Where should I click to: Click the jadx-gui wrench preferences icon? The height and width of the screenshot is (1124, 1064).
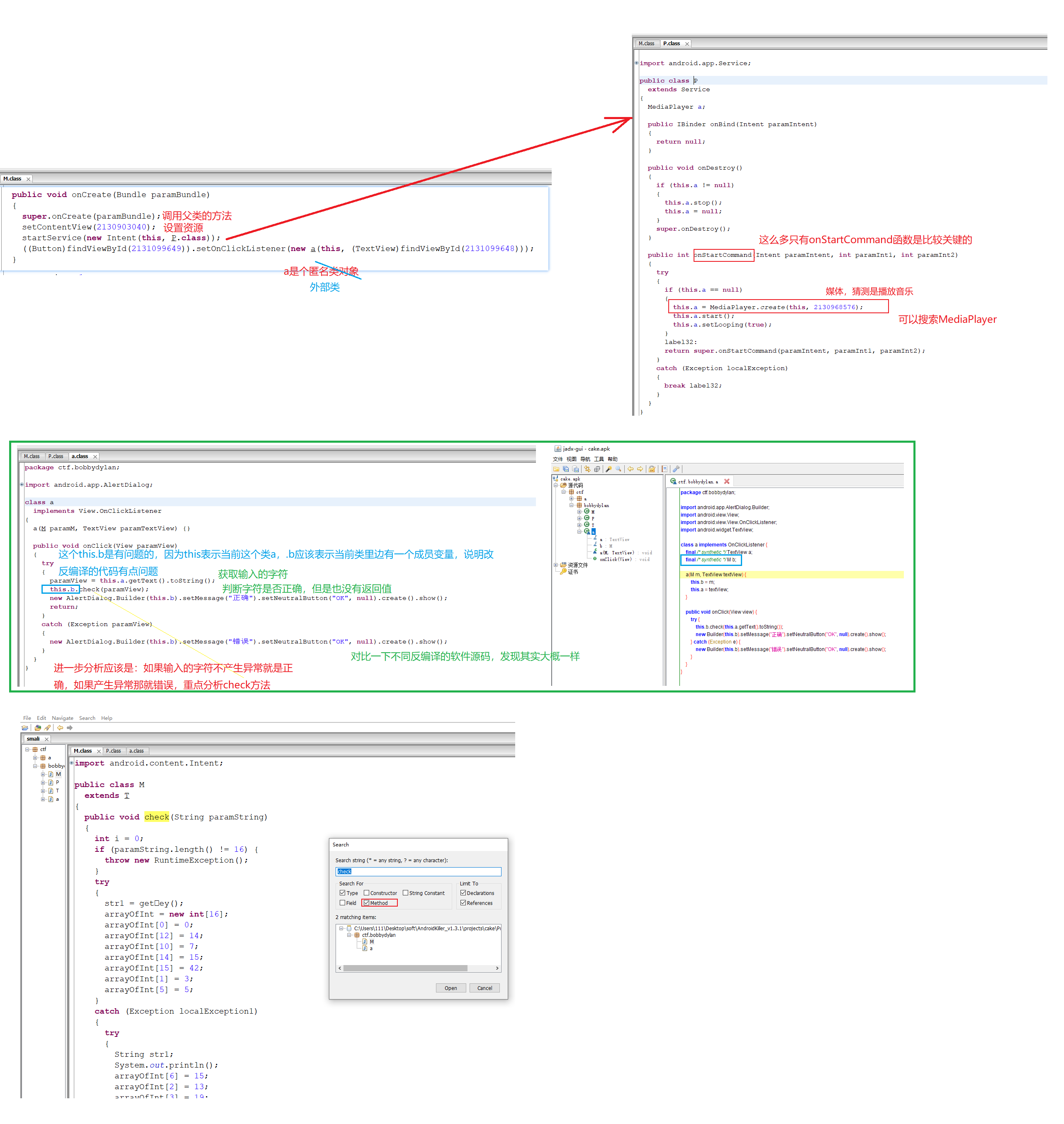tap(676, 469)
